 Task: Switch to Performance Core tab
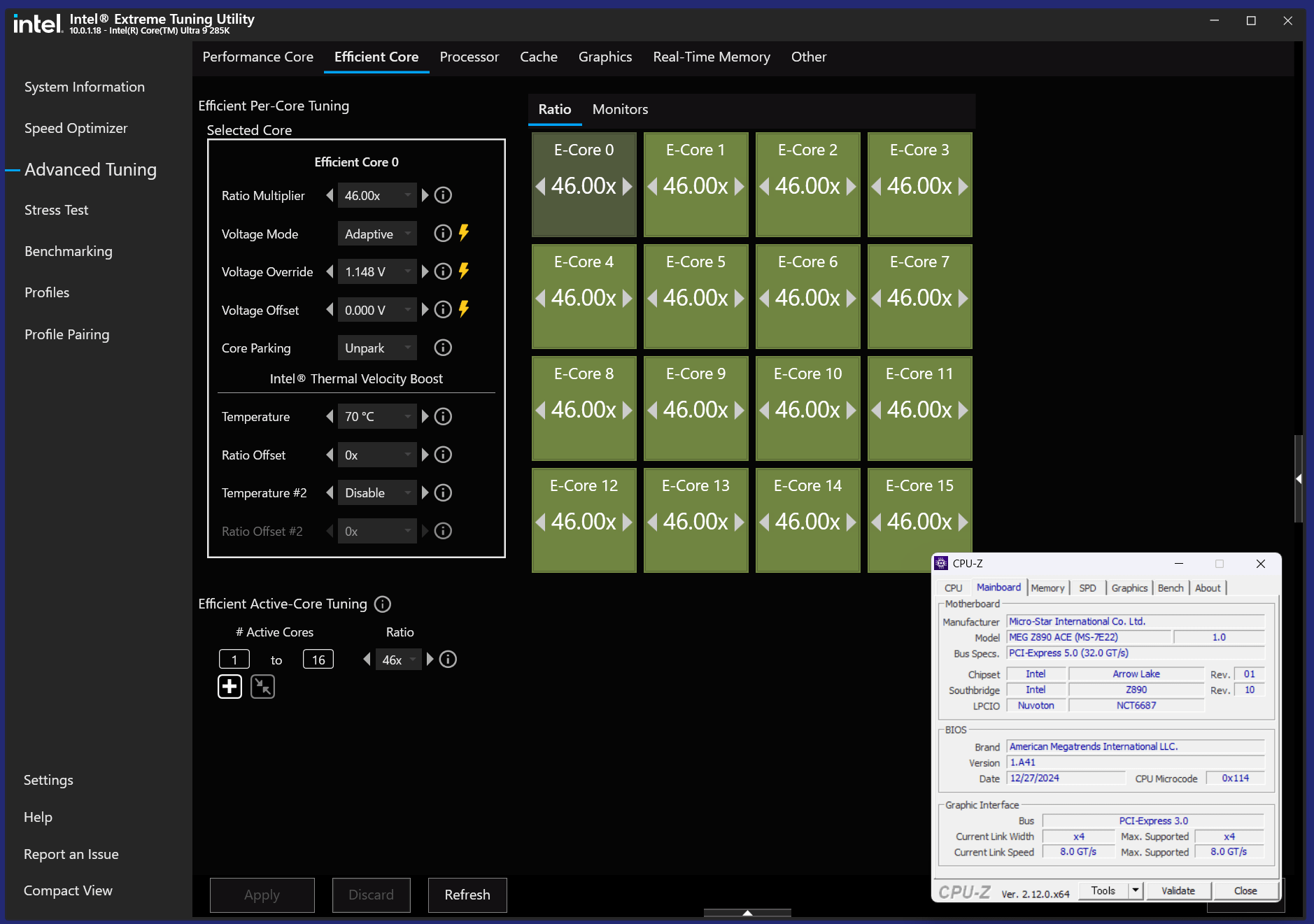[x=258, y=57]
